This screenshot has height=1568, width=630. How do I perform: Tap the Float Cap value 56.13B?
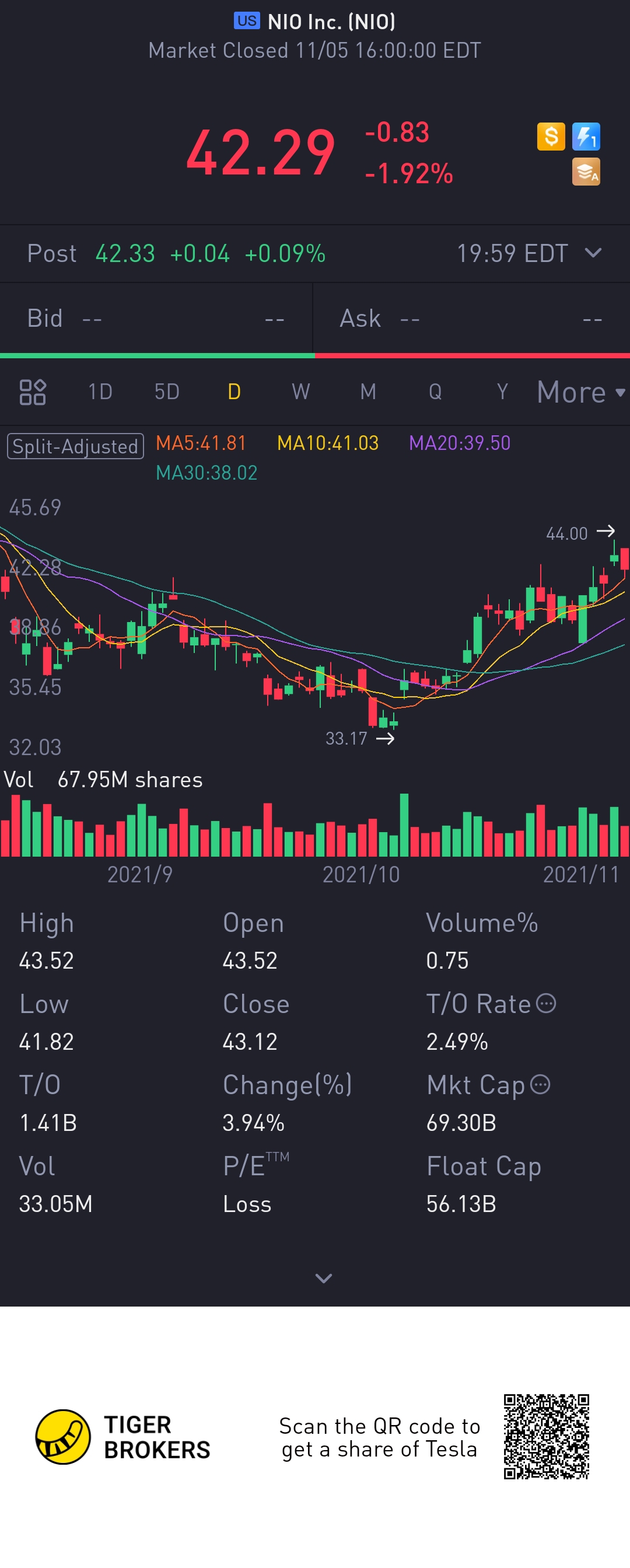tap(461, 1203)
